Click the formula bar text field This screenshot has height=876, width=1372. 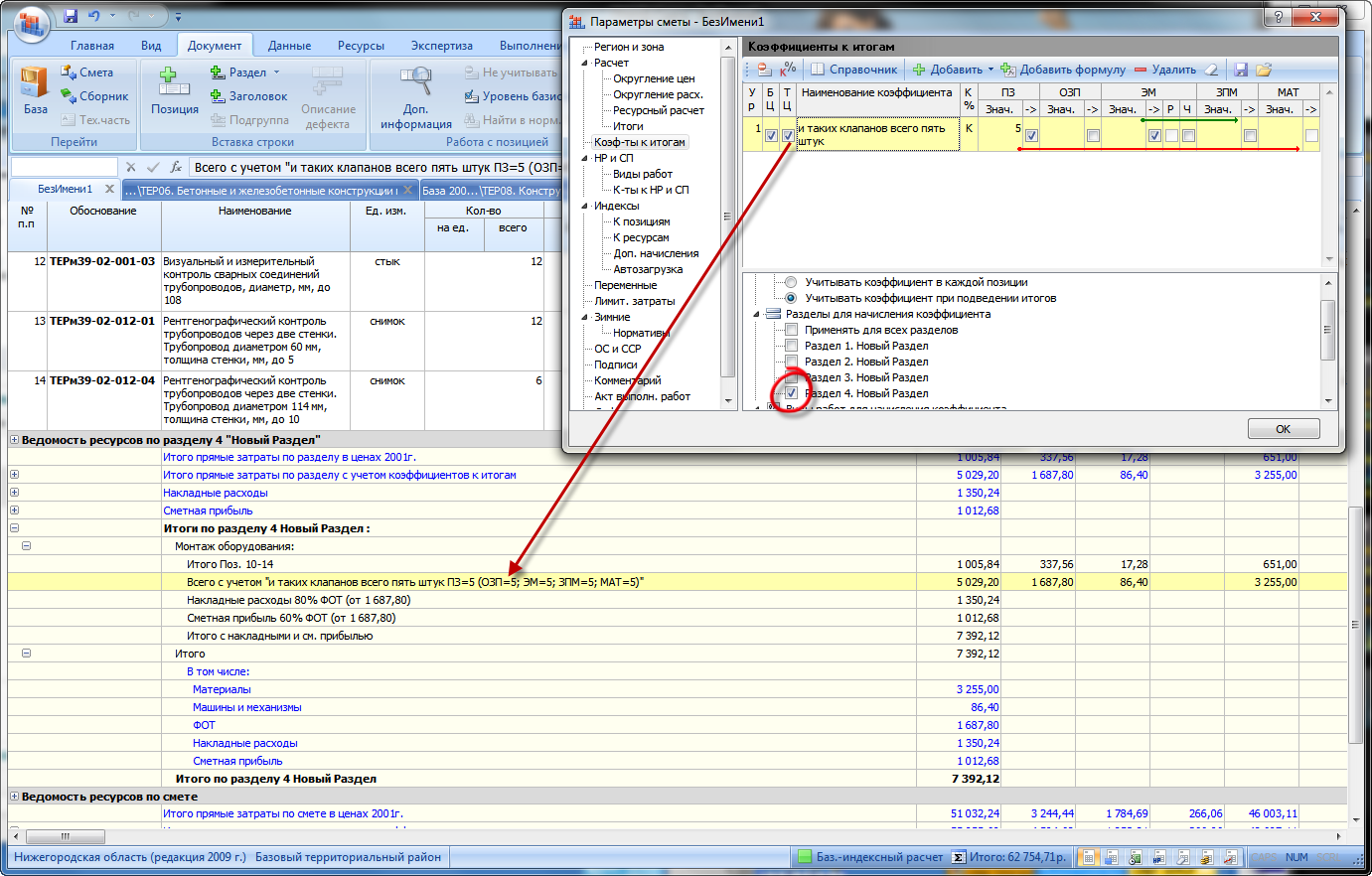[376, 167]
